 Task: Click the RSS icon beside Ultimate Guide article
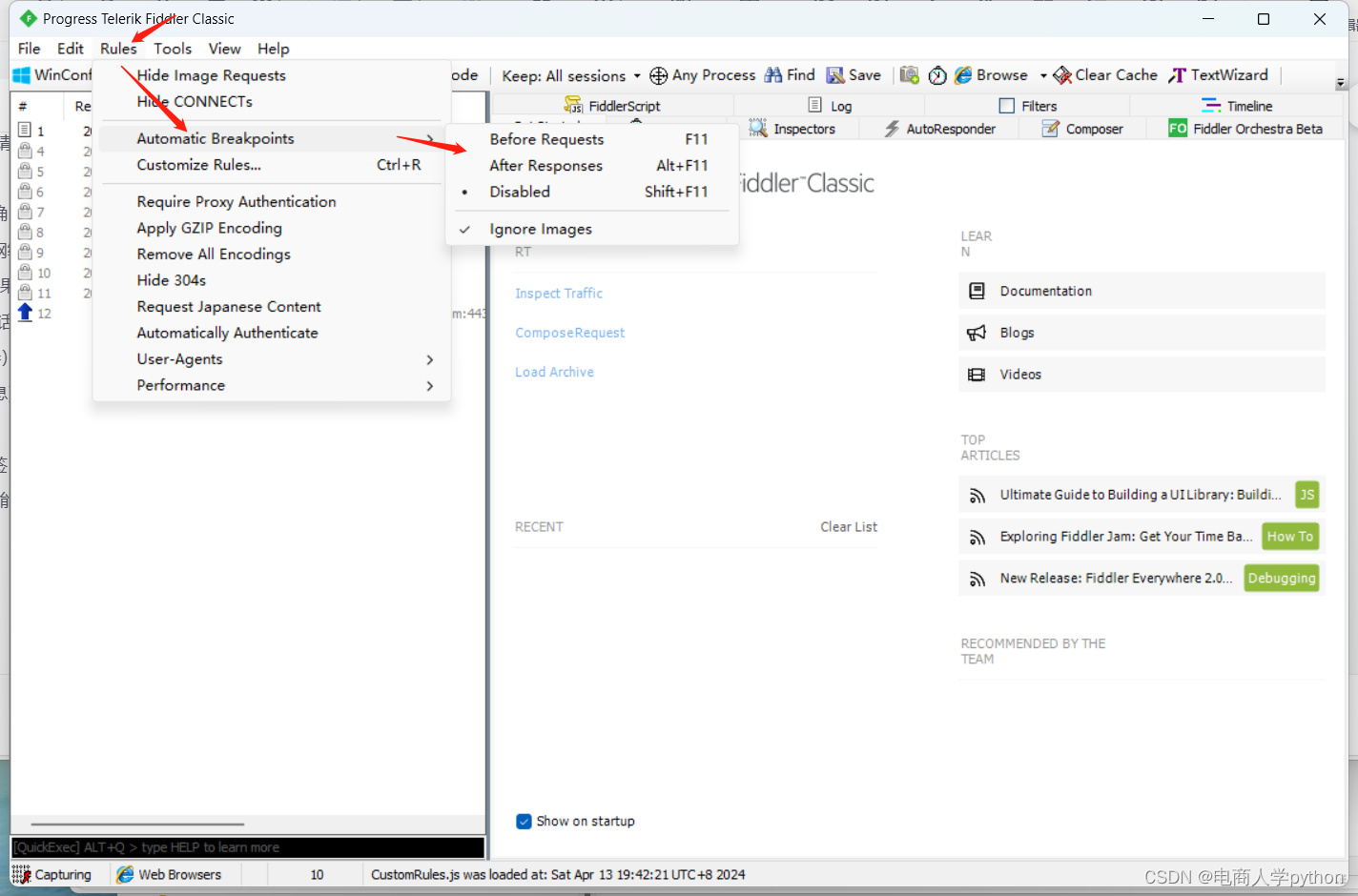(x=977, y=496)
